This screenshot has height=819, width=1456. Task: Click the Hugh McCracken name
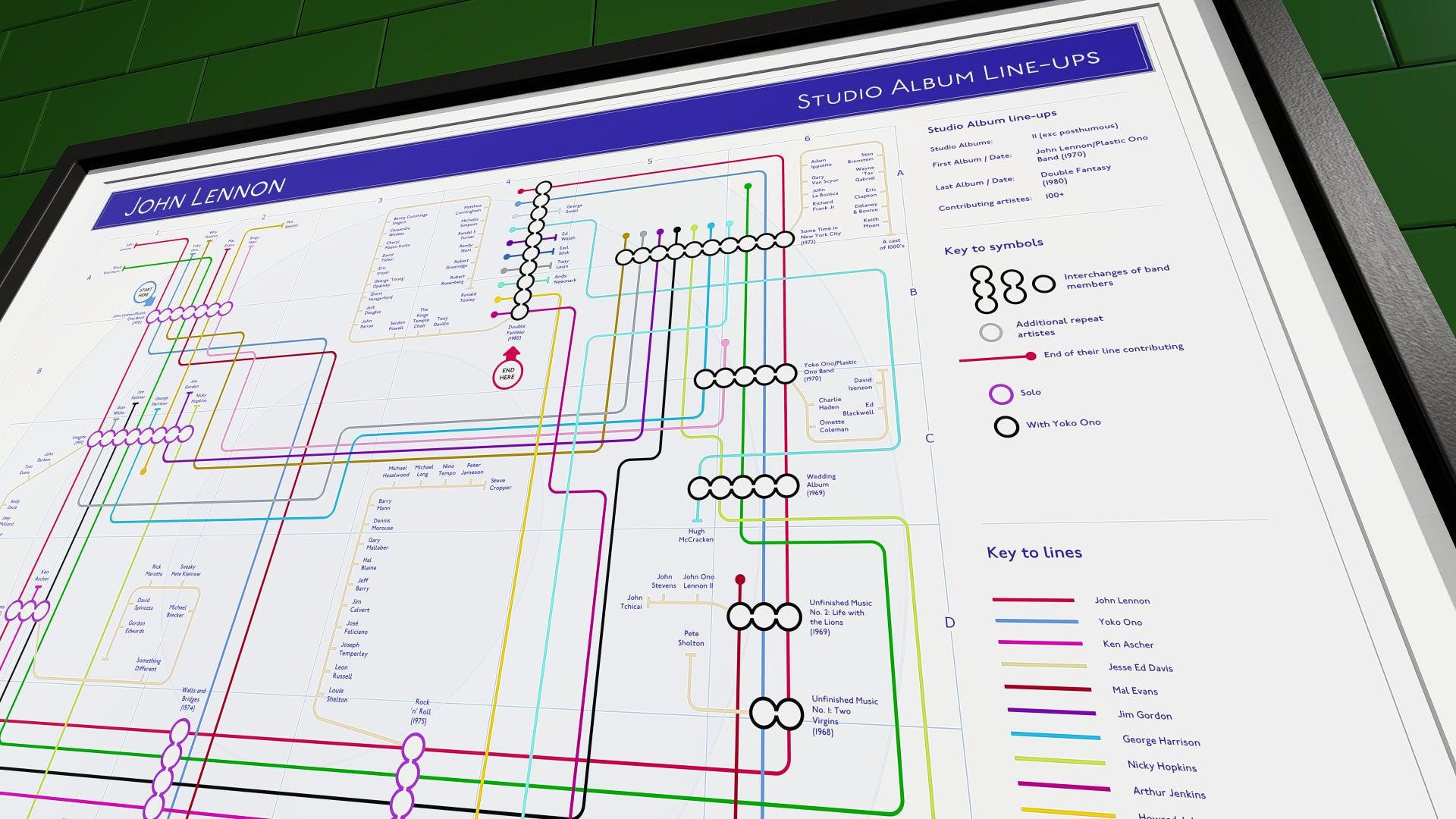coord(695,535)
